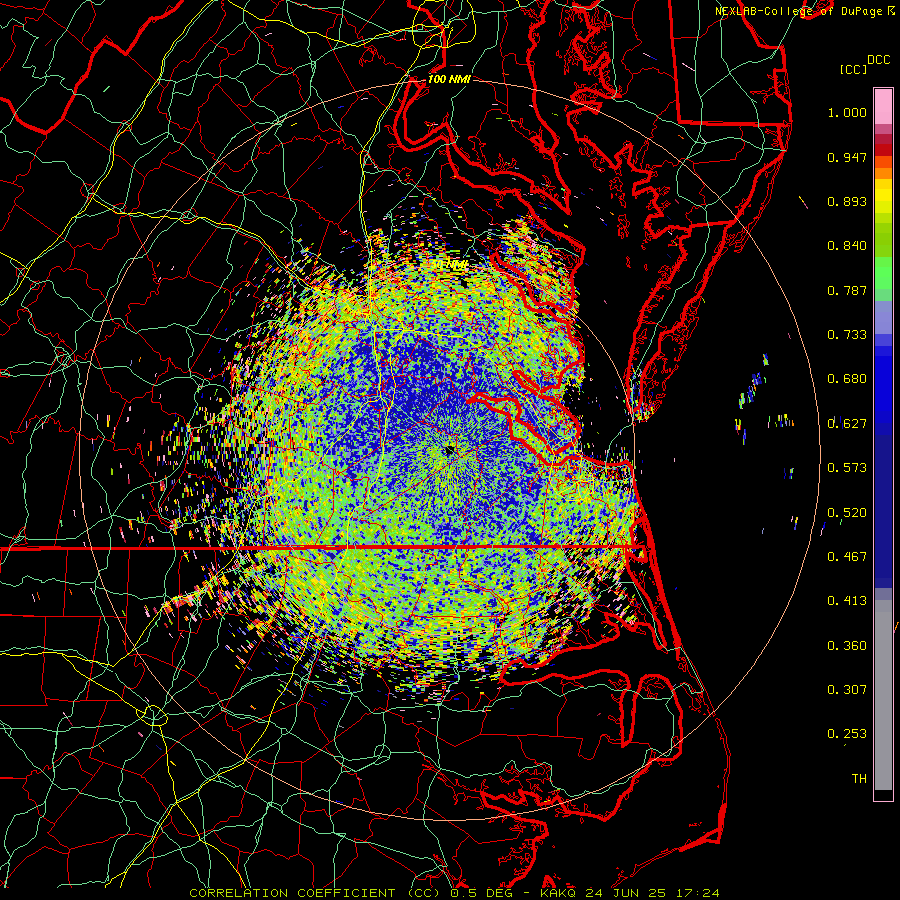Click the KAKQ station identifier
The width and height of the screenshot is (900, 900).
[x=559, y=893]
